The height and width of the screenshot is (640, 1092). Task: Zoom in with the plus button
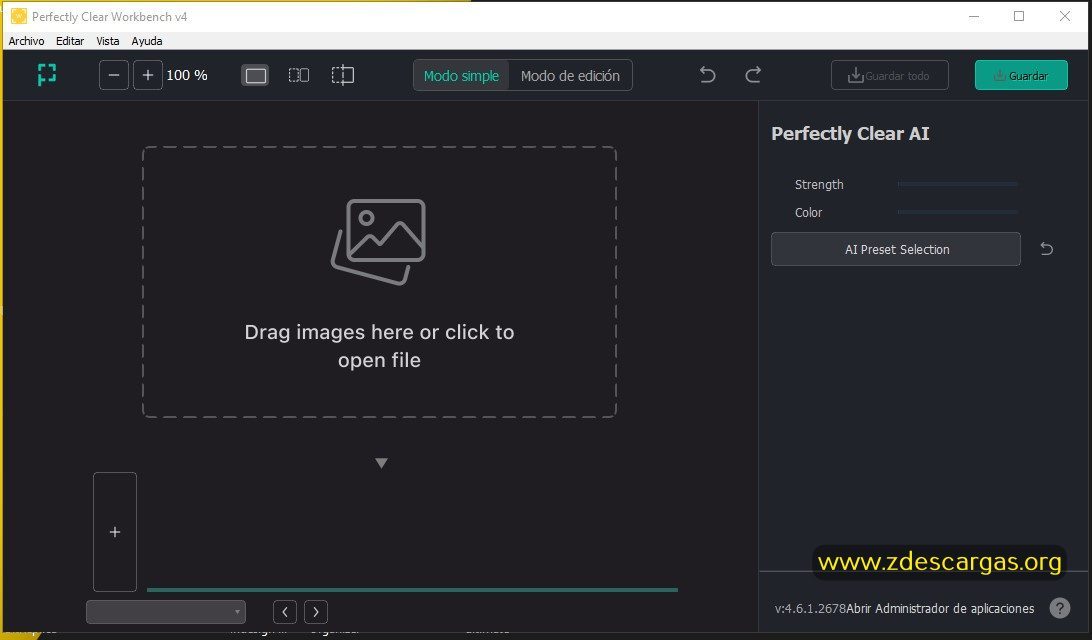[148, 75]
